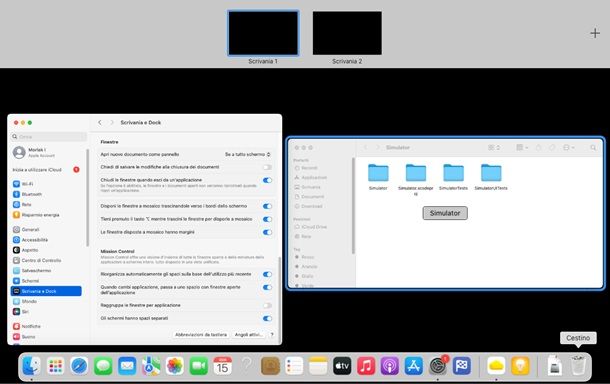Enable Raggruppa le finestre per applicazione
Viewport: 610px width, 384px height.
267,305
